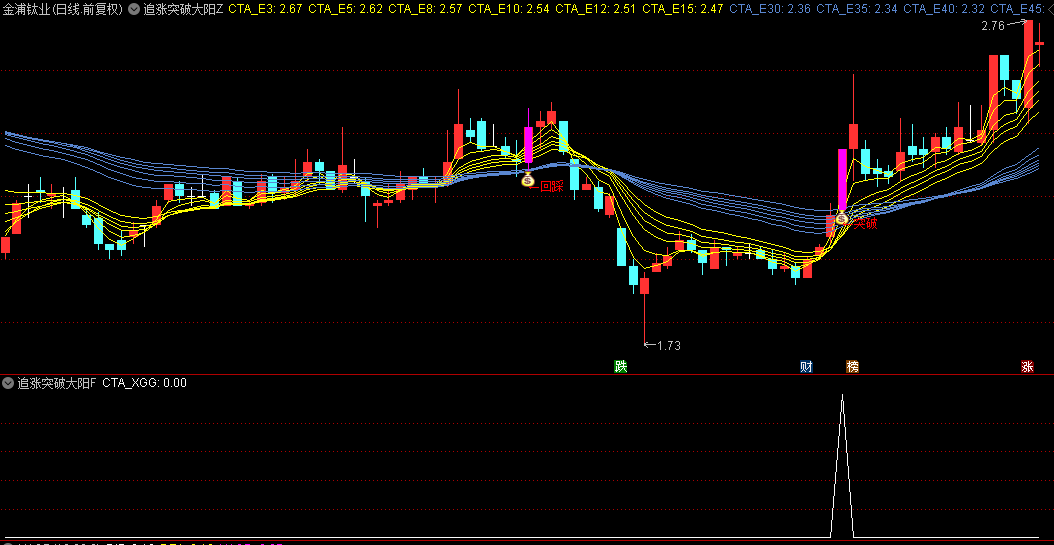Select the CTA_E10: 2.54 value
The height and width of the screenshot is (545, 1054).
tap(509, 9)
